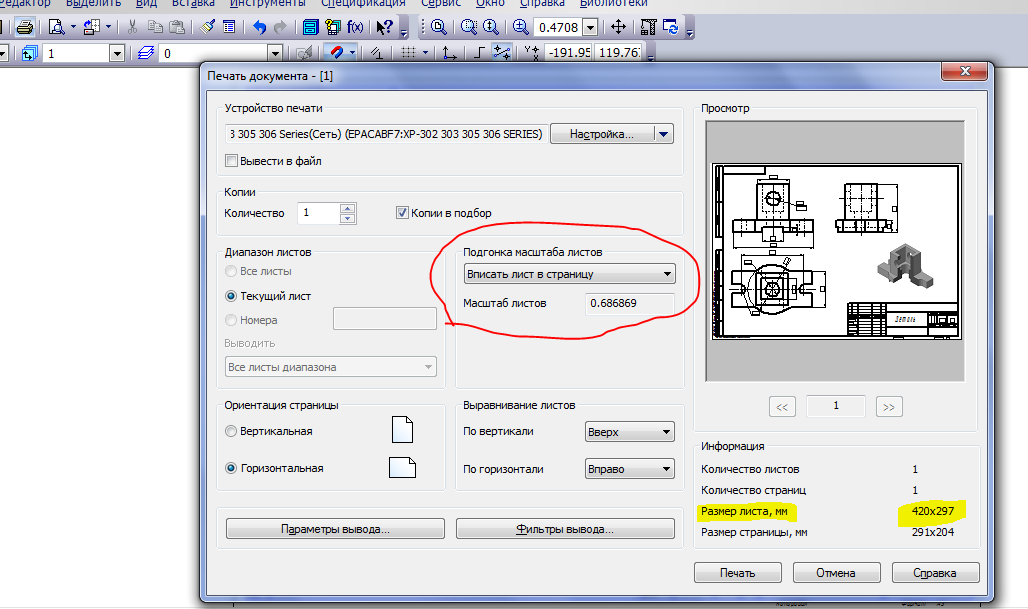Uncheck the 'Копии в подбор' checkbox
The image size is (1028, 609).
click(403, 212)
